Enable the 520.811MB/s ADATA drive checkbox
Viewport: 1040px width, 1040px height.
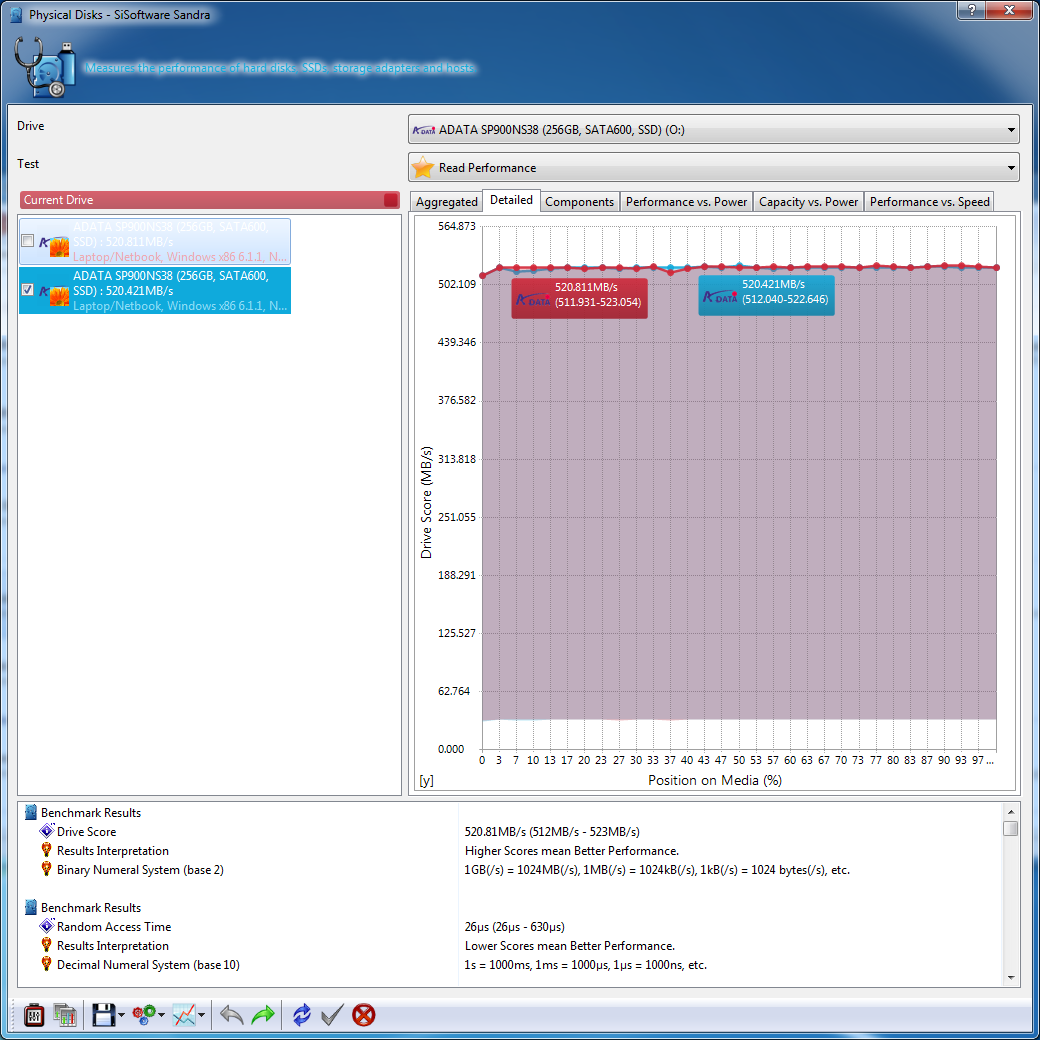click(28, 241)
